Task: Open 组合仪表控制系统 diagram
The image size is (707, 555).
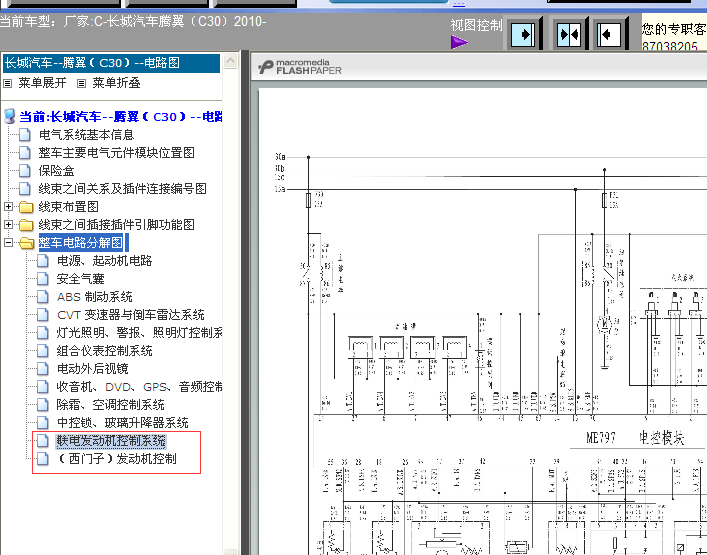Action: click(x=105, y=351)
